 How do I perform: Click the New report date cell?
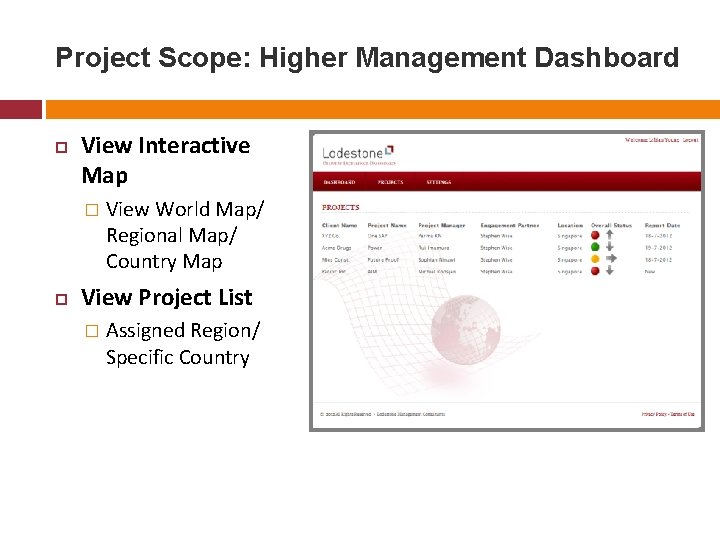[x=650, y=272]
